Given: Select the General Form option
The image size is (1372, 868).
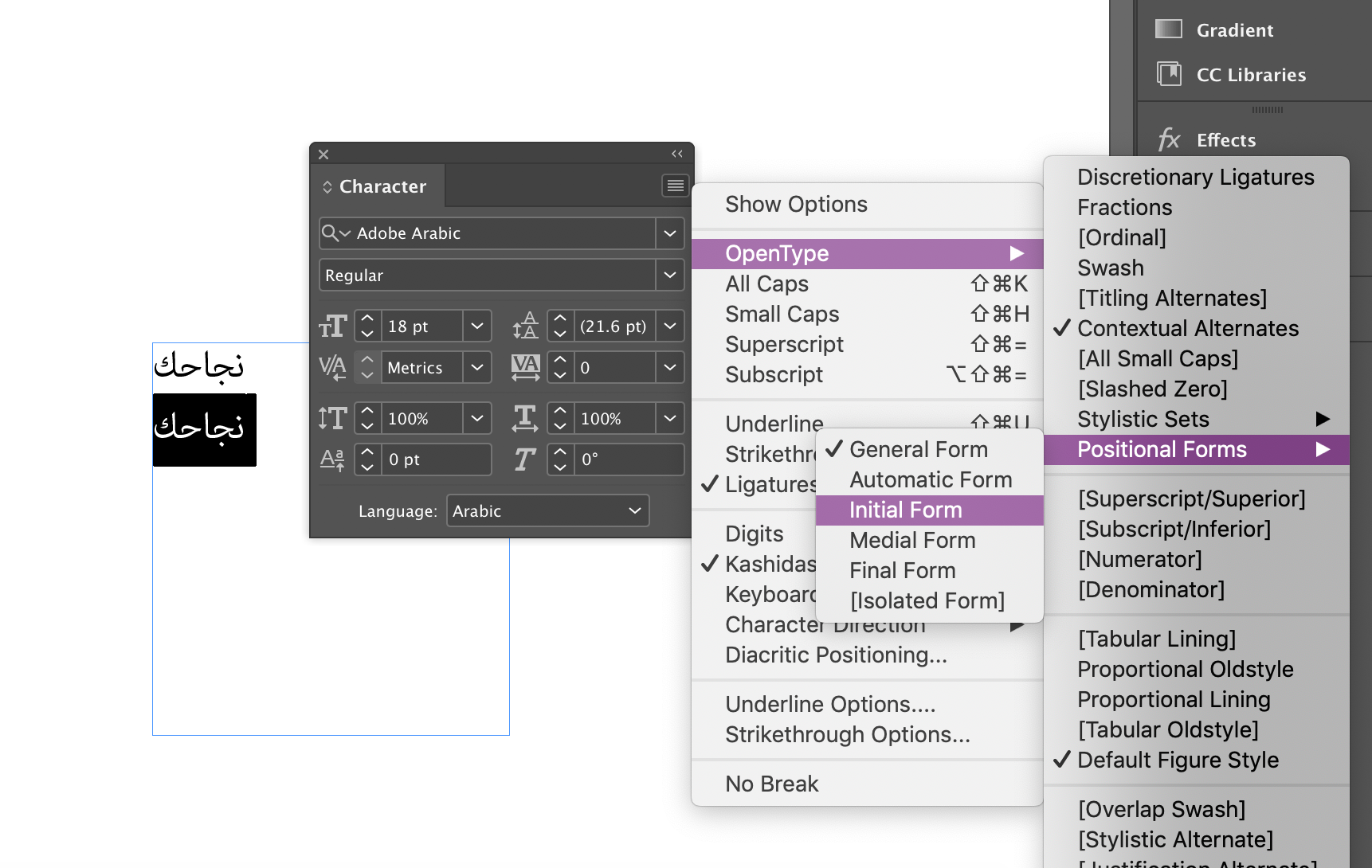Looking at the screenshot, I should 918,449.
